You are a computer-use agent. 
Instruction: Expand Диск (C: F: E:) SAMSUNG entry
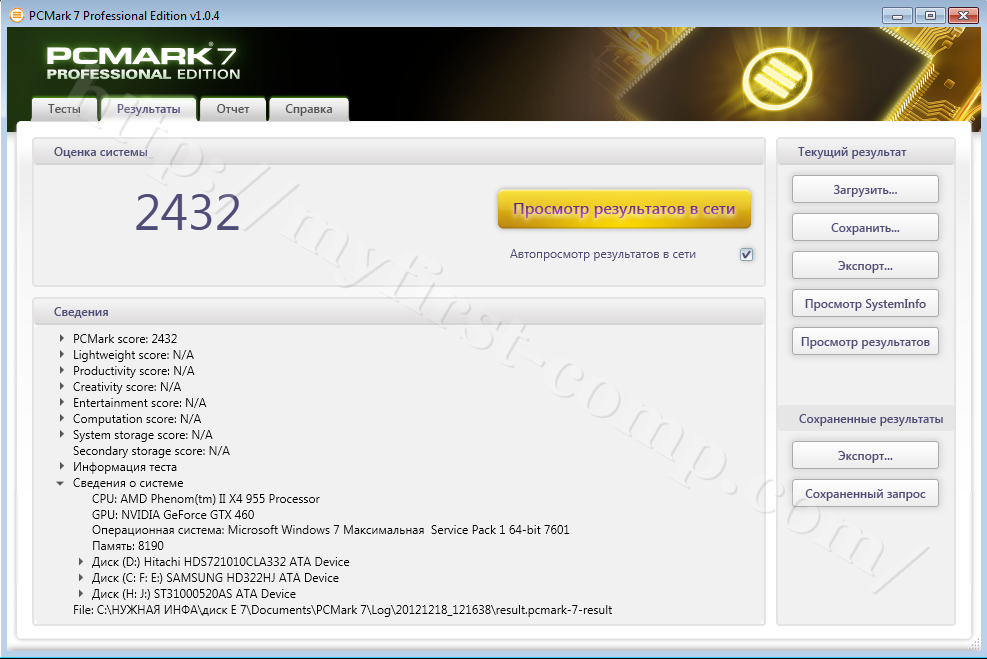pos(81,577)
